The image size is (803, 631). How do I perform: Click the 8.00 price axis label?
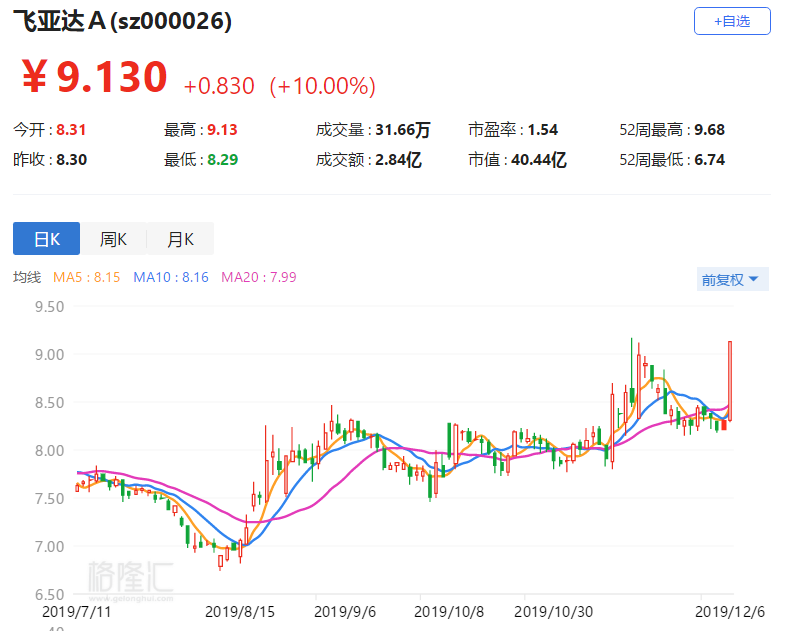[x=49, y=451]
